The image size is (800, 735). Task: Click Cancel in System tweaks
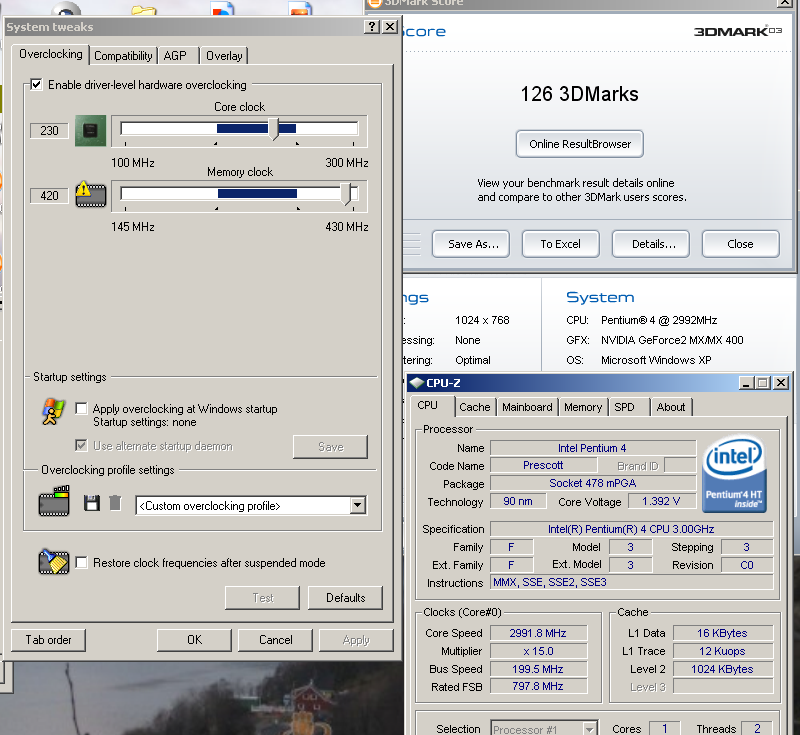coord(276,640)
